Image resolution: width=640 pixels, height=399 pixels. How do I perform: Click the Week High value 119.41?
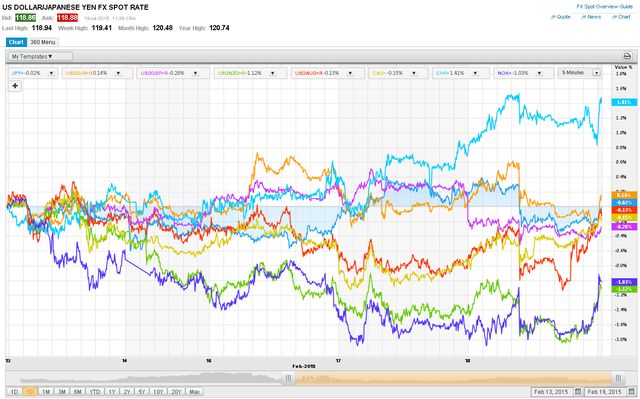pyautogui.click(x=102, y=28)
